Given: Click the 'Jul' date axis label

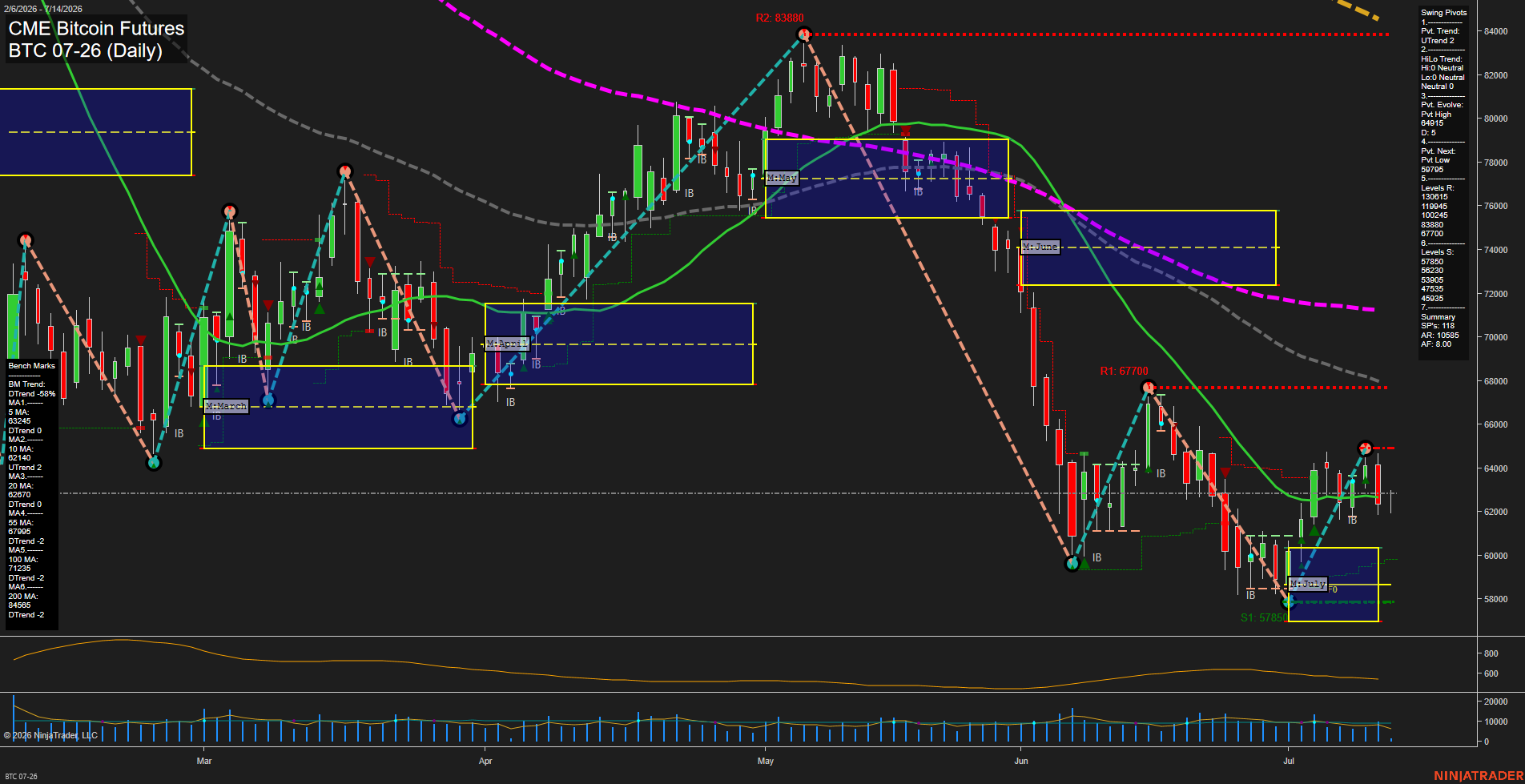Looking at the screenshot, I should click(1289, 762).
